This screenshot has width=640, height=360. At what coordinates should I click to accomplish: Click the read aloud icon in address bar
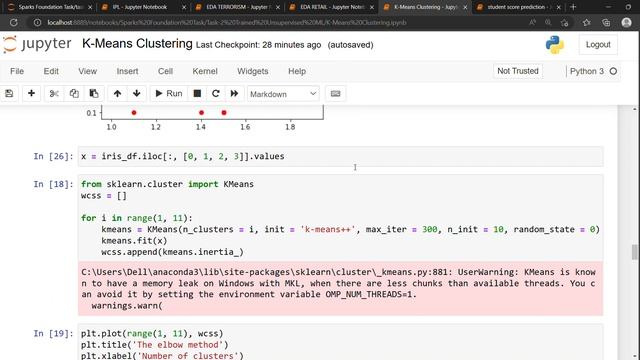[x=532, y=22]
